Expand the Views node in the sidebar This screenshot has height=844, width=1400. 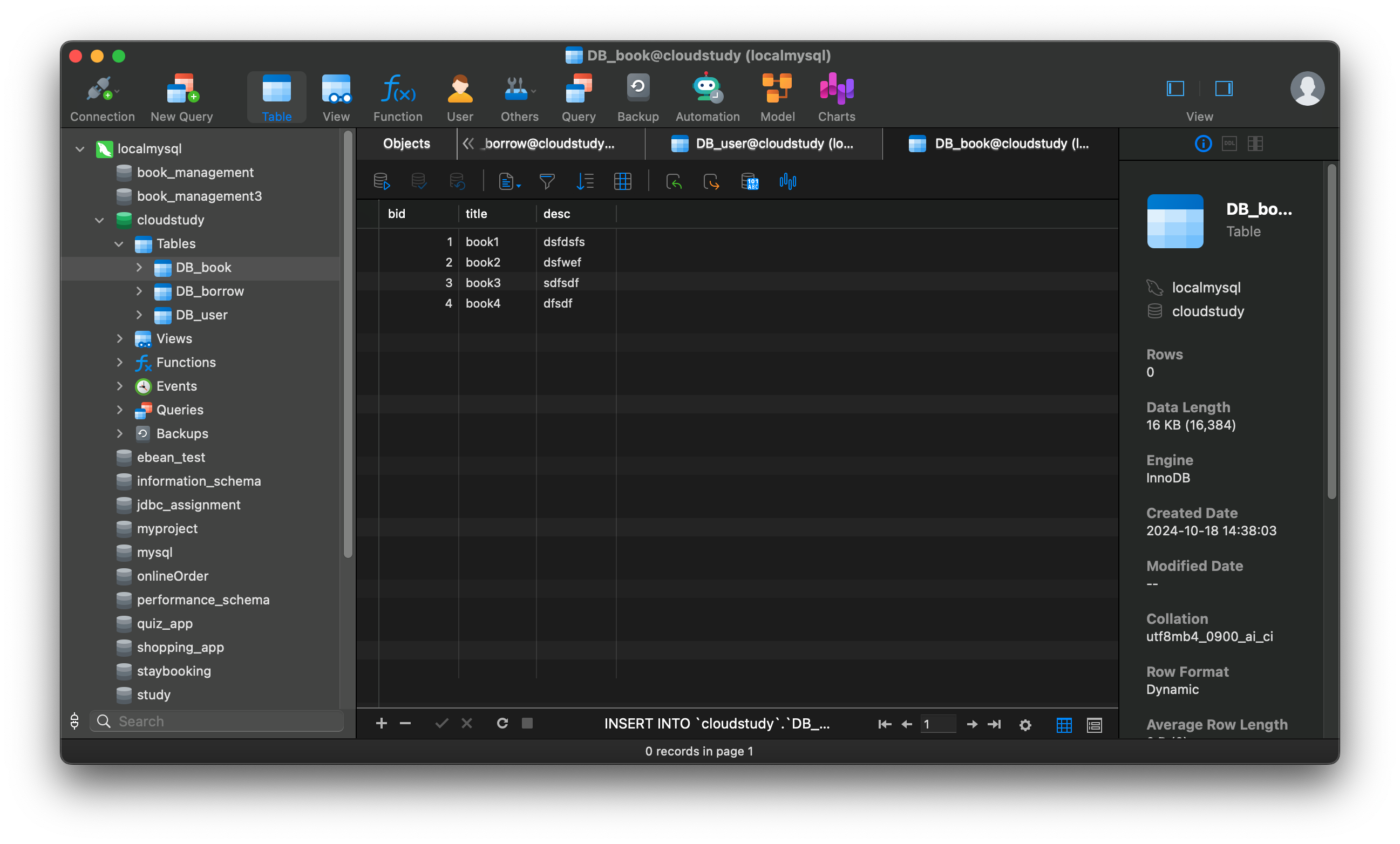pos(120,338)
